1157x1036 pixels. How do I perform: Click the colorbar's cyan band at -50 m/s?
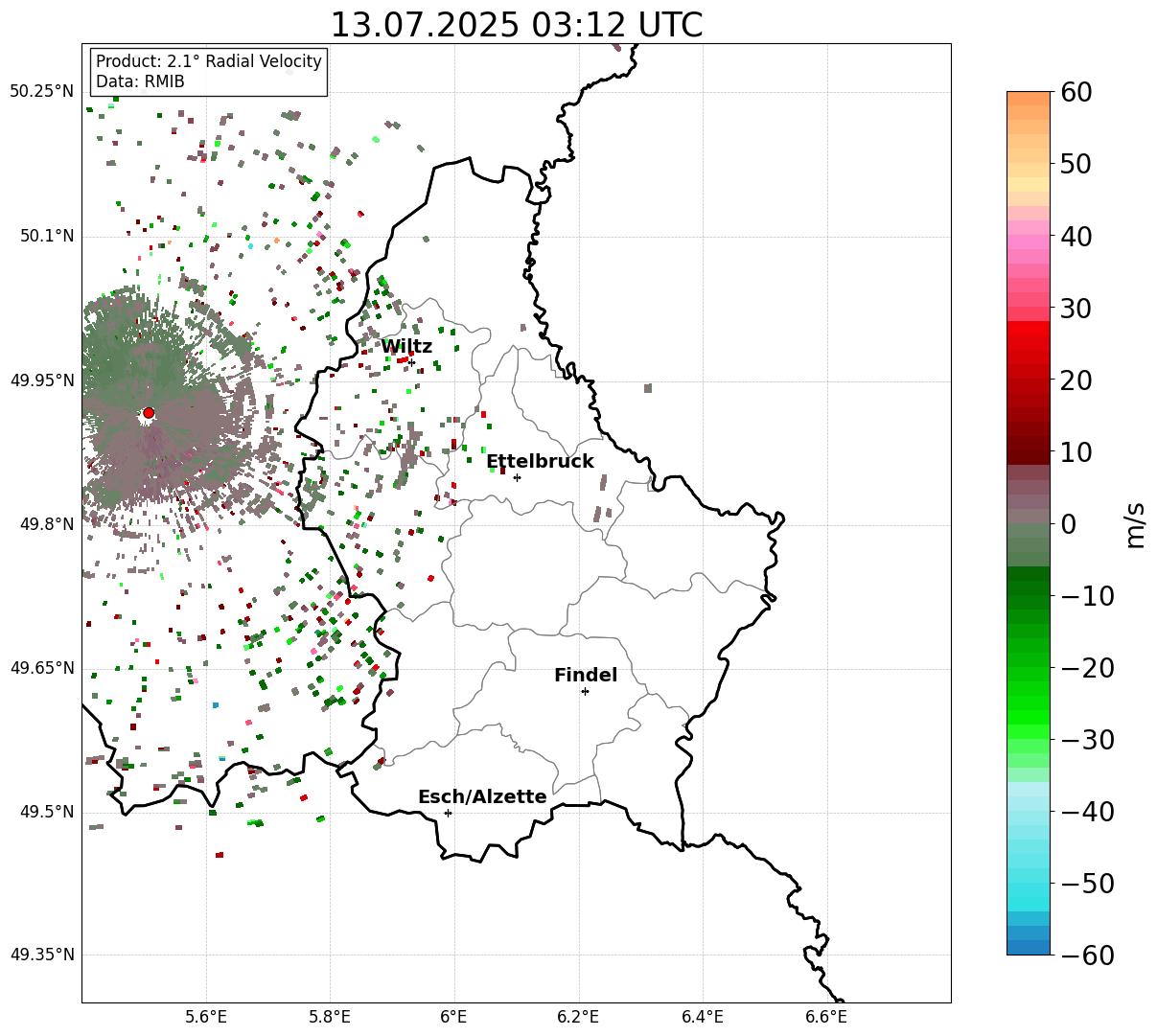pyautogui.click(x=1029, y=883)
